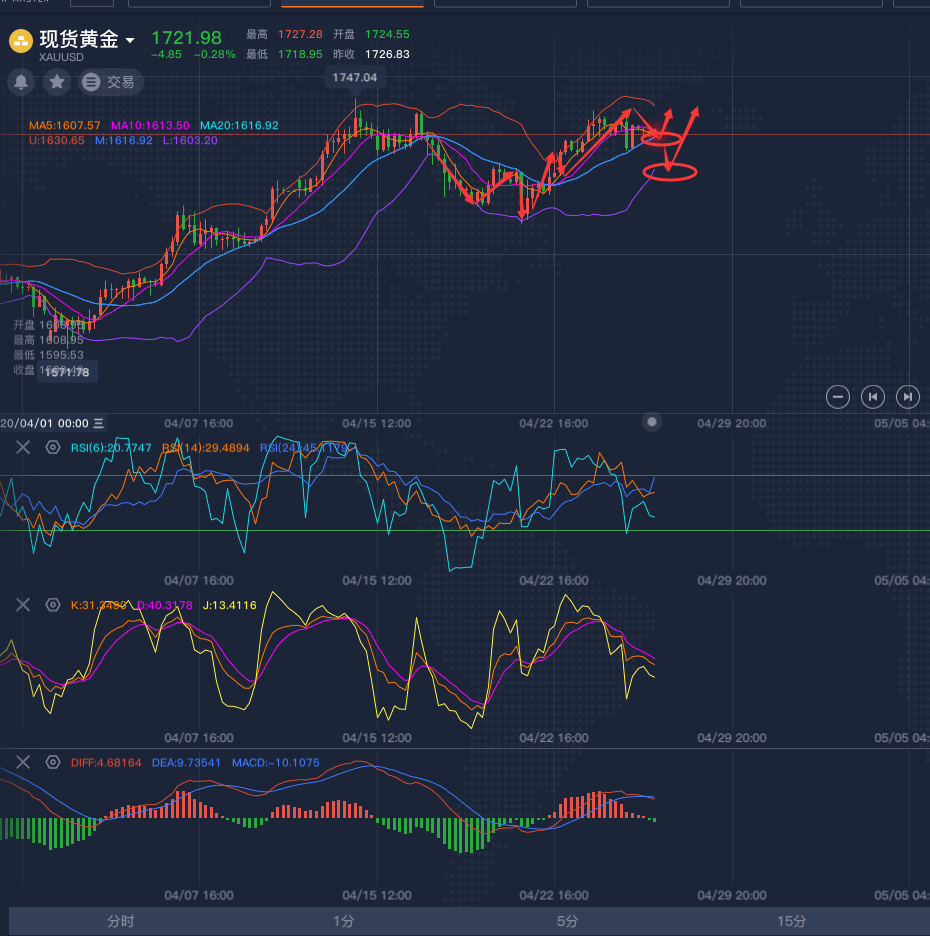Screen dimensions: 930x936
Task: Jump to latest with skip-forward button
Action: [907, 397]
